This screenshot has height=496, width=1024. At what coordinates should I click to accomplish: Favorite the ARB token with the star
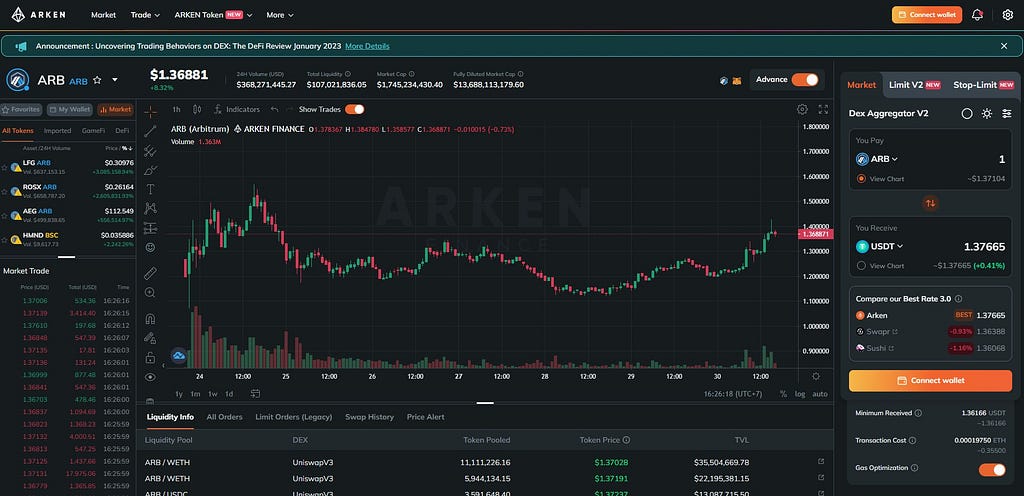[x=97, y=80]
